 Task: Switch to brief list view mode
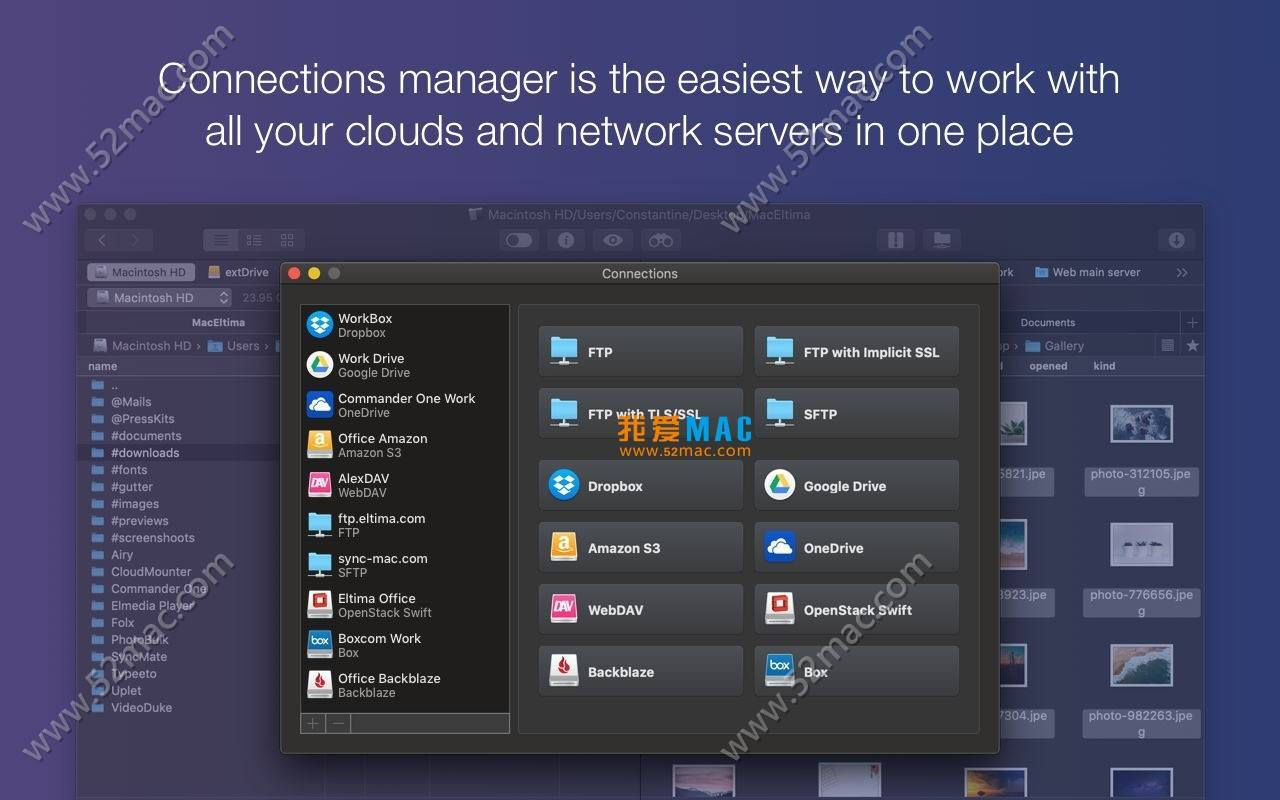pyautogui.click(x=254, y=240)
